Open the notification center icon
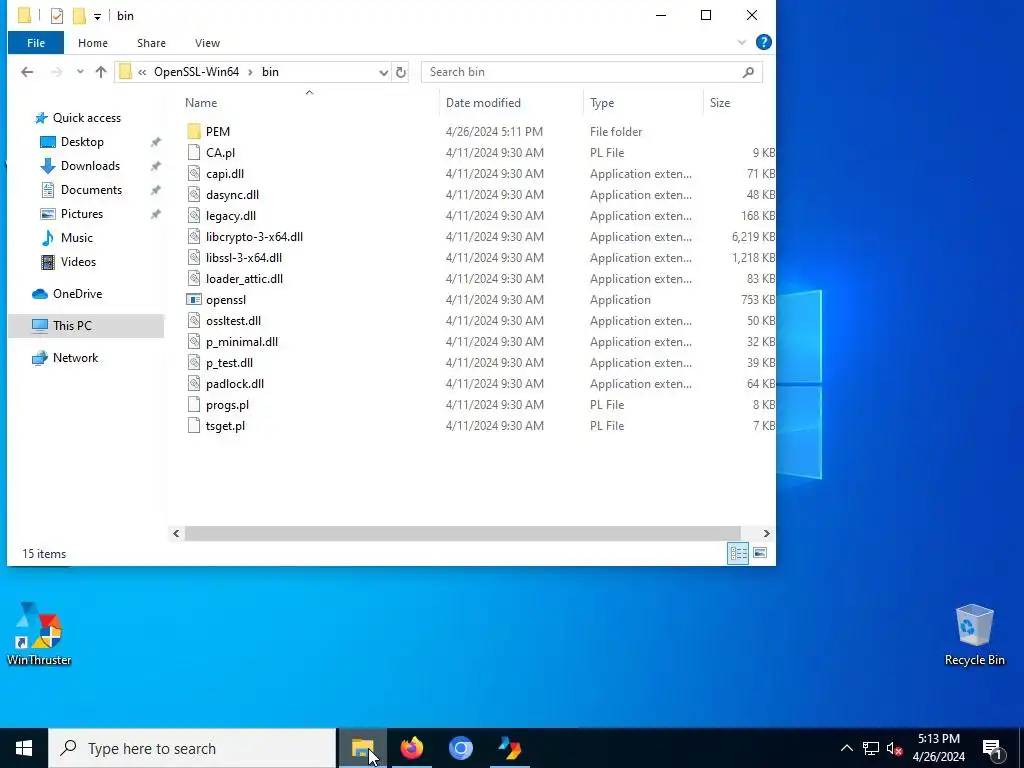 pos(992,748)
